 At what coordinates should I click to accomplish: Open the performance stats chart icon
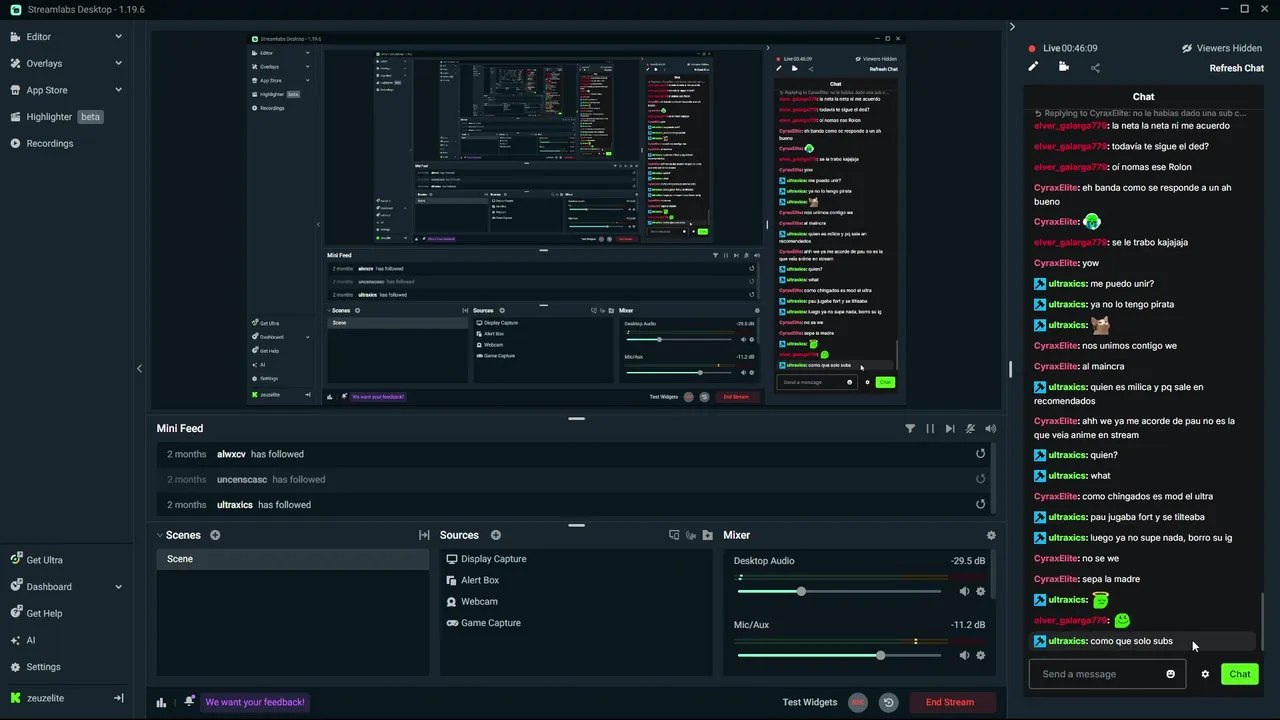(161, 702)
